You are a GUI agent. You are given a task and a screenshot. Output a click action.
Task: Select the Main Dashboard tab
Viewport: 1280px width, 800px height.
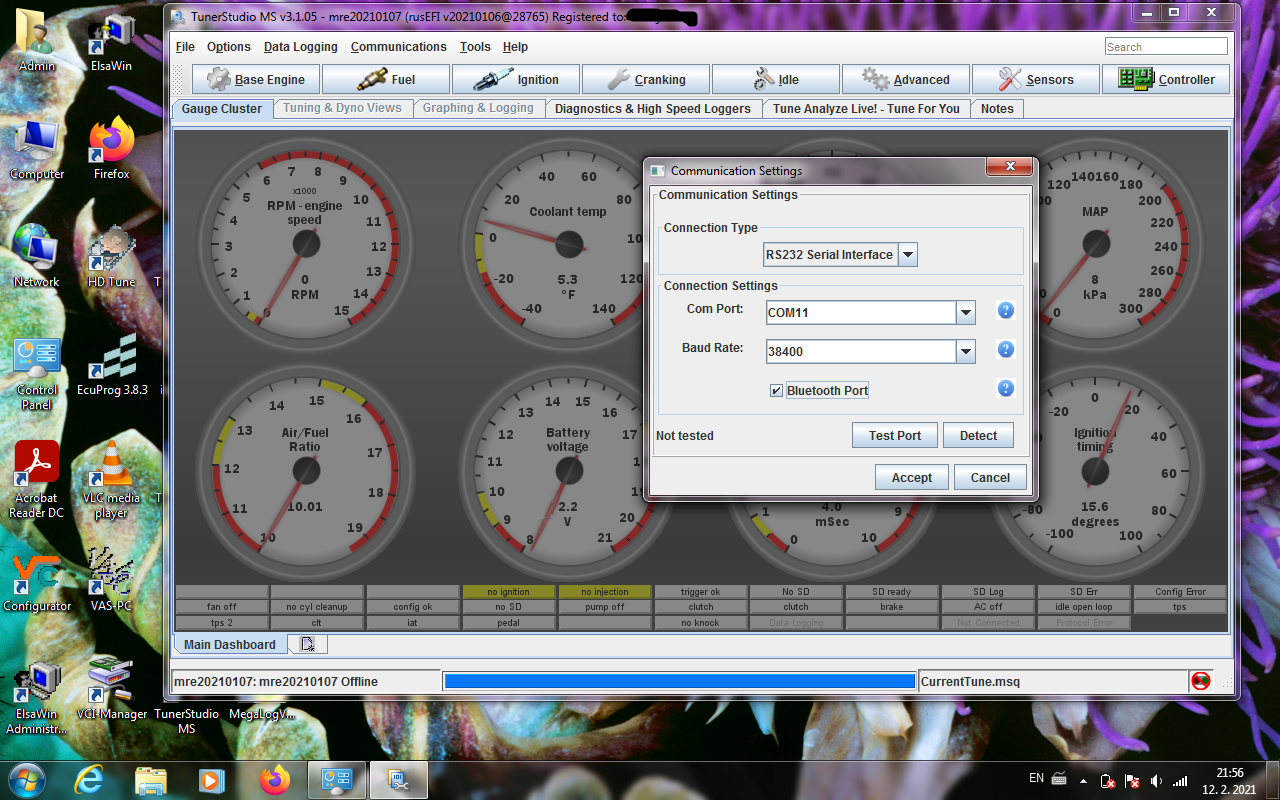230,644
